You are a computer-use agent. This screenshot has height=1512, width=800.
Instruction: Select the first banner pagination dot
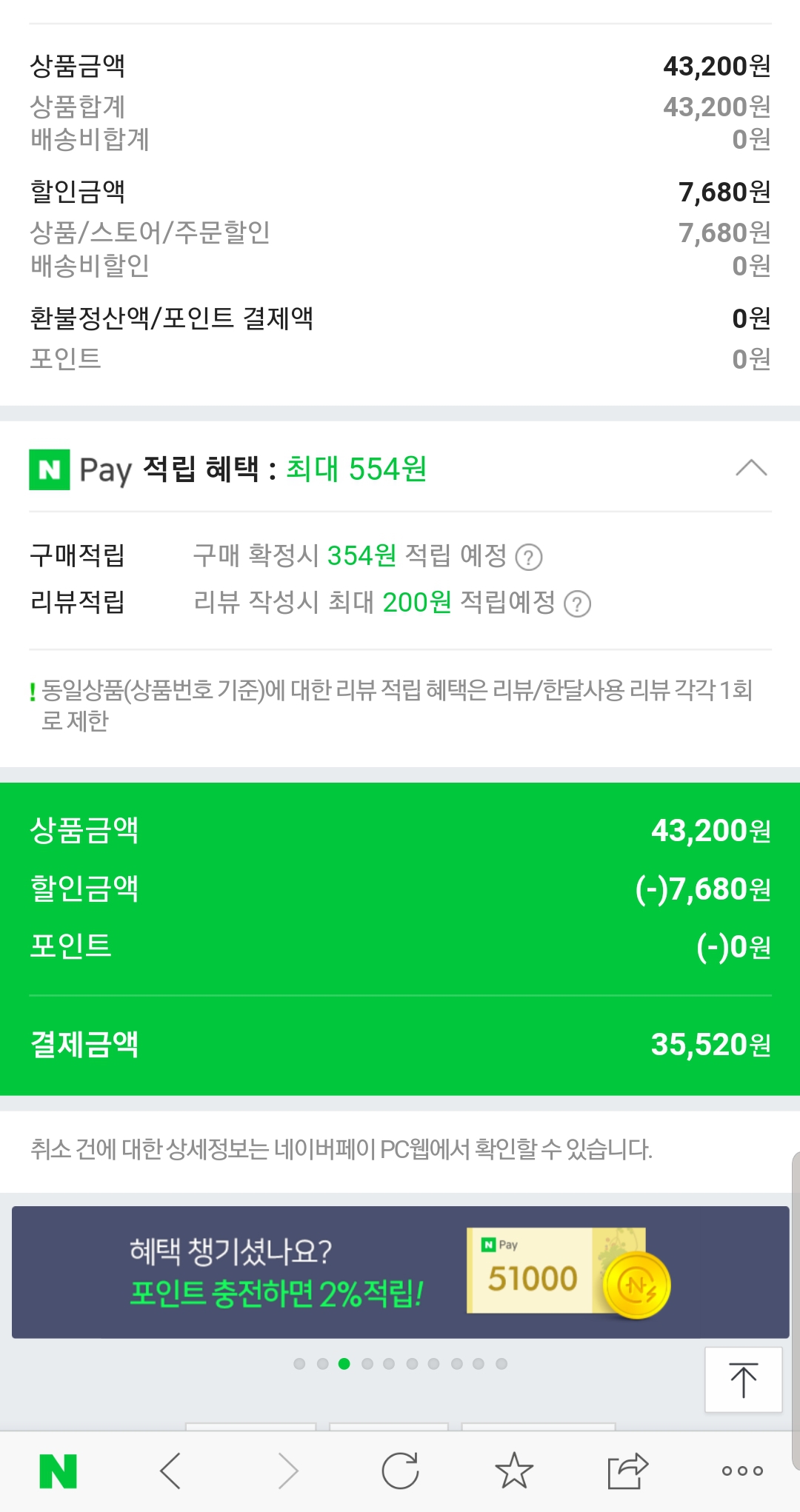[299, 1364]
